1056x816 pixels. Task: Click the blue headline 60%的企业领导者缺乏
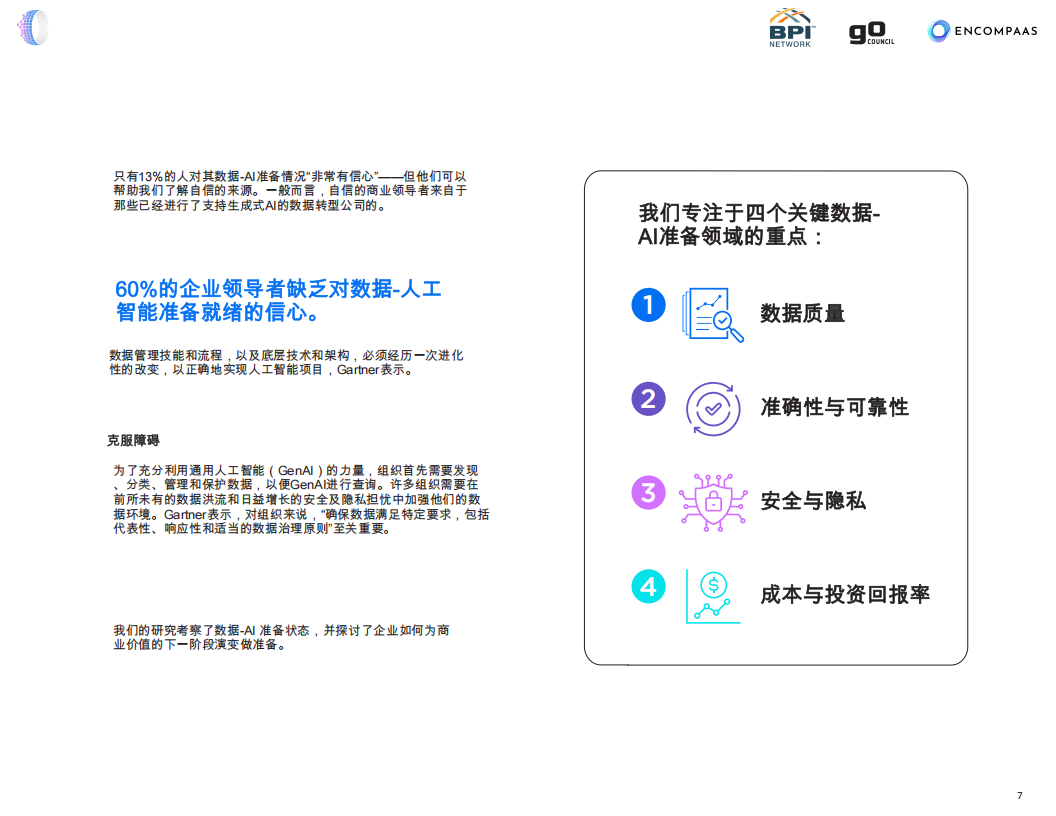(278, 300)
